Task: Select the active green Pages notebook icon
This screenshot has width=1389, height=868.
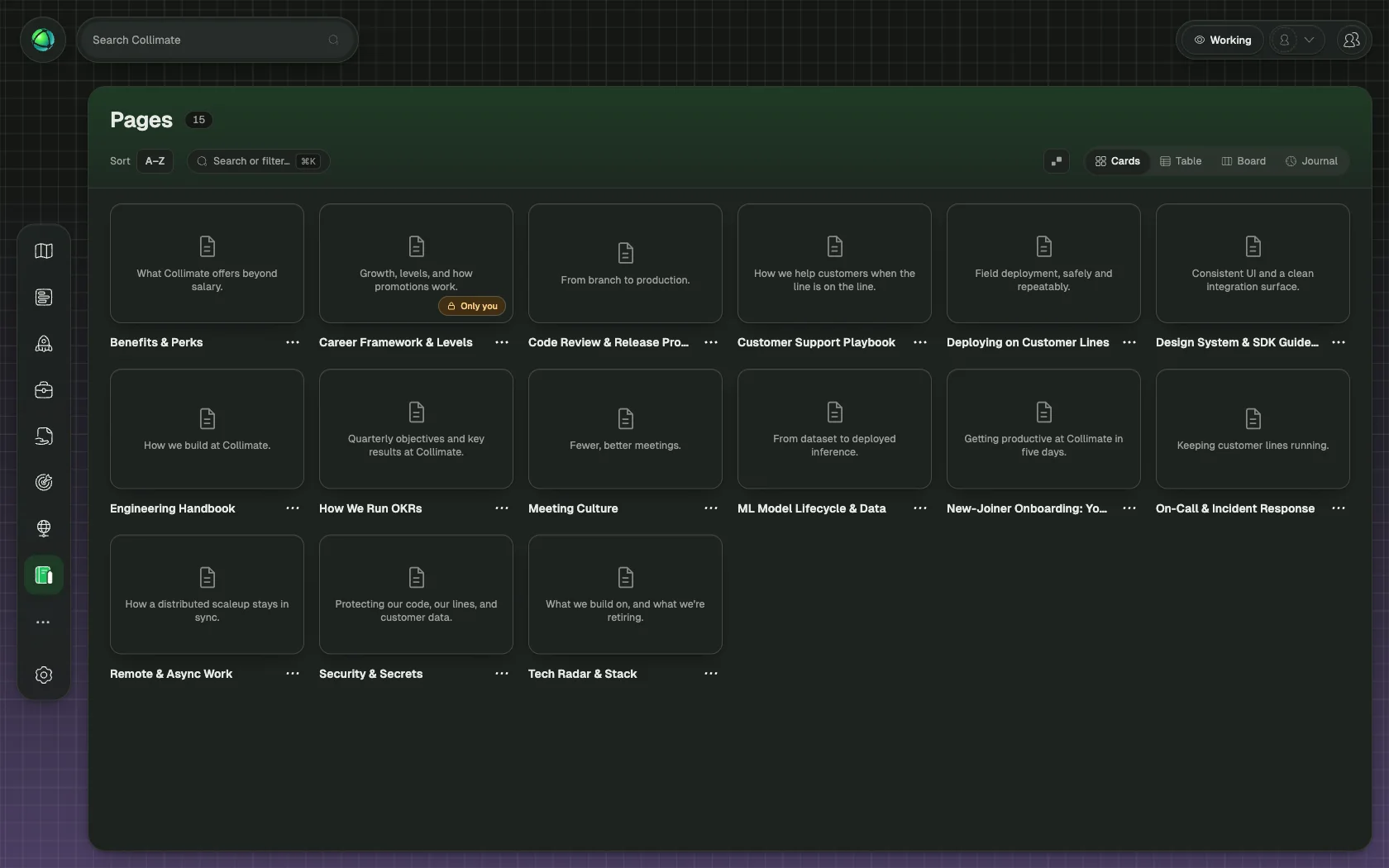Action: 44,575
